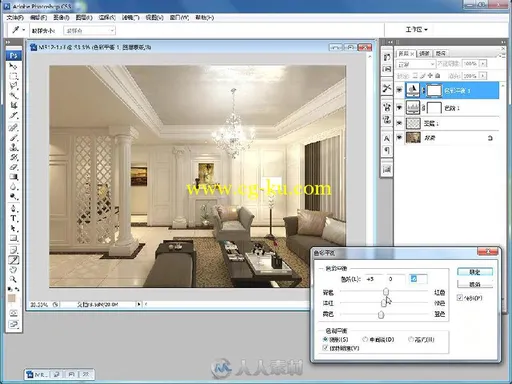
Task: Change screen mode at toolbox bottom
Action: tap(13, 324)
